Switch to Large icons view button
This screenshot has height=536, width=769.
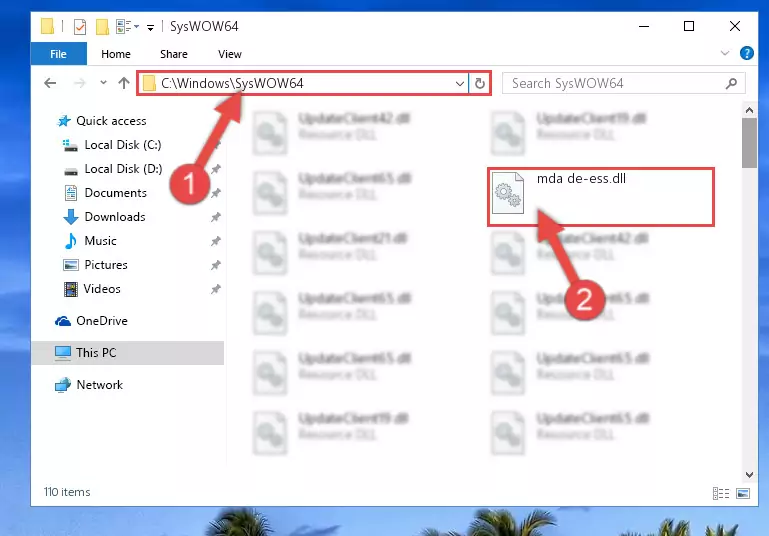(743, 493)
